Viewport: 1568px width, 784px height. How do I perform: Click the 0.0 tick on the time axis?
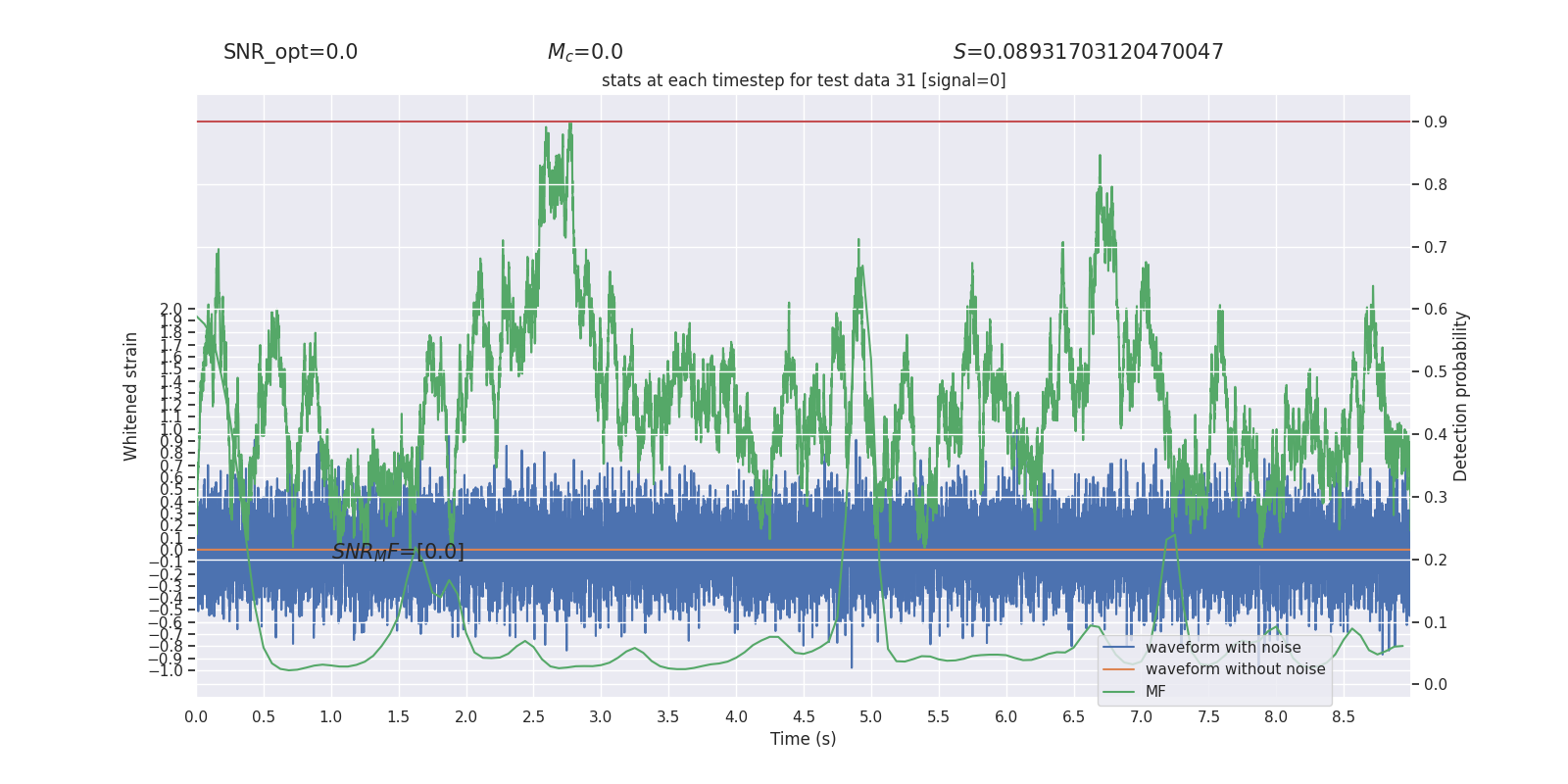click(x=196, y=716)
